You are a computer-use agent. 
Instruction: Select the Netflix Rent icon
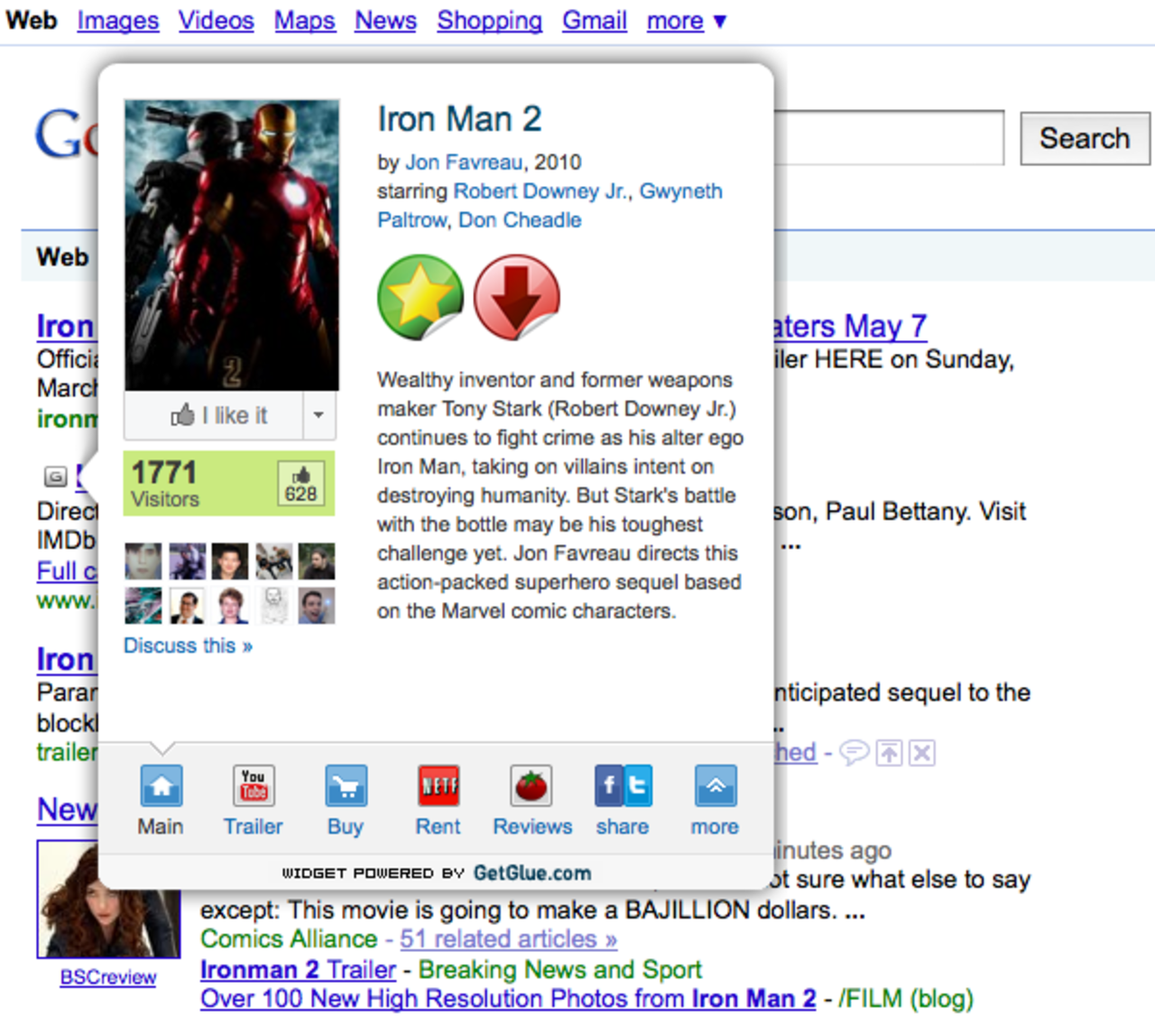pyautogui.click(x=439, y=787)
